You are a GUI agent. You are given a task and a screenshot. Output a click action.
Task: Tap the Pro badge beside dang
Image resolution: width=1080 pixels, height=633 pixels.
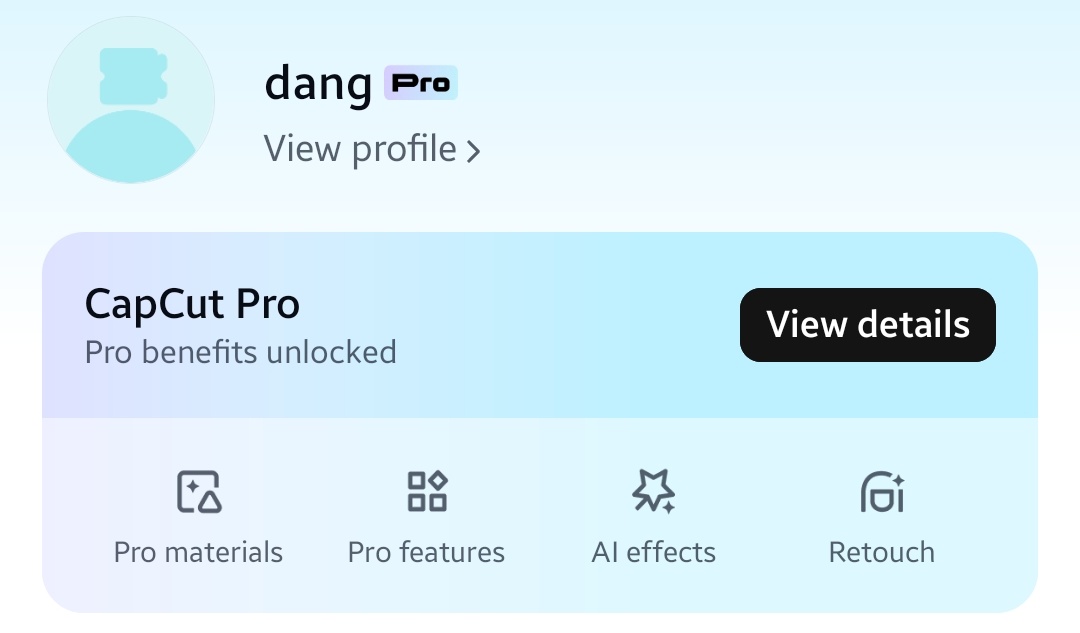click(420, 83)
